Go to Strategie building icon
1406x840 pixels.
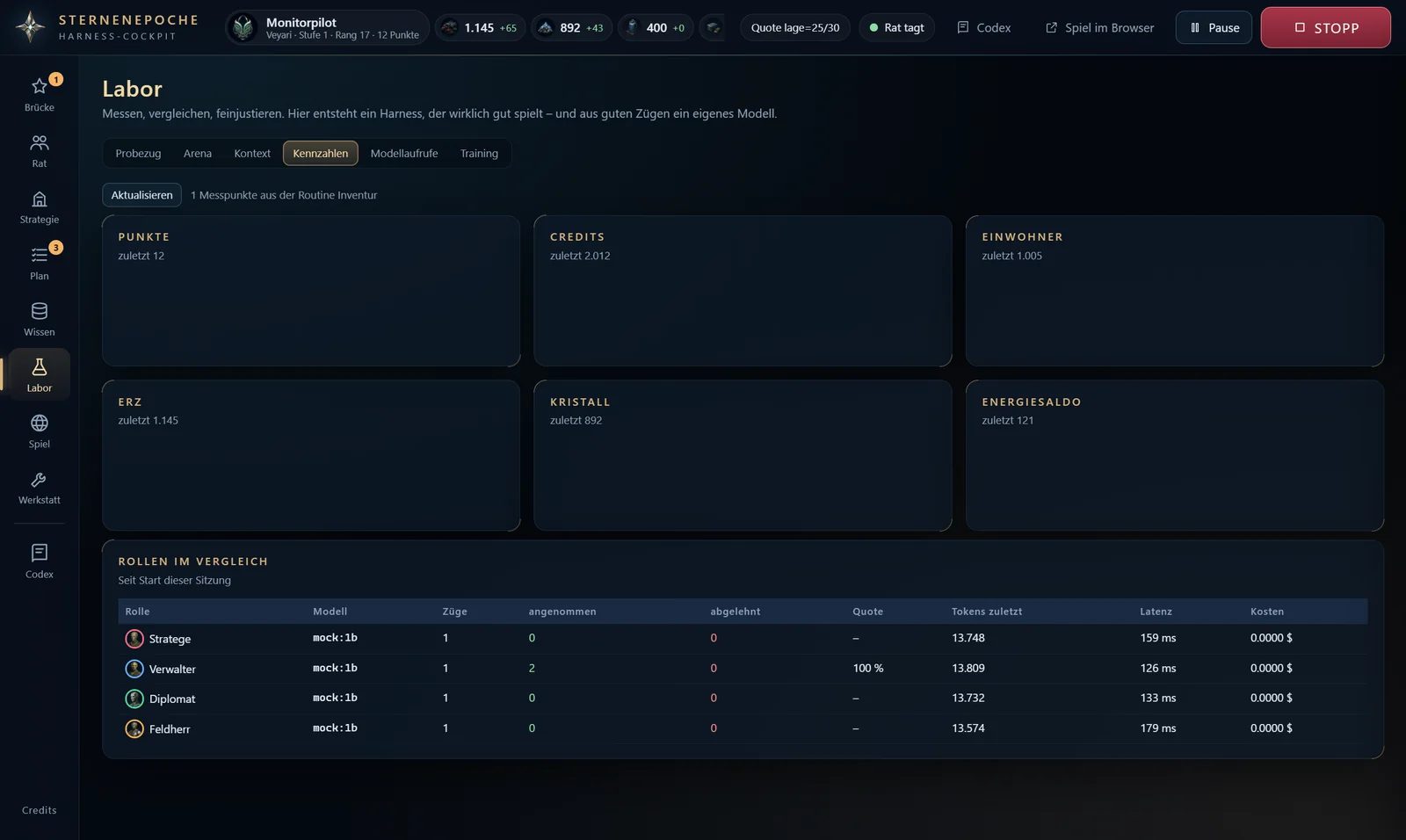click(x=39, y=199)
